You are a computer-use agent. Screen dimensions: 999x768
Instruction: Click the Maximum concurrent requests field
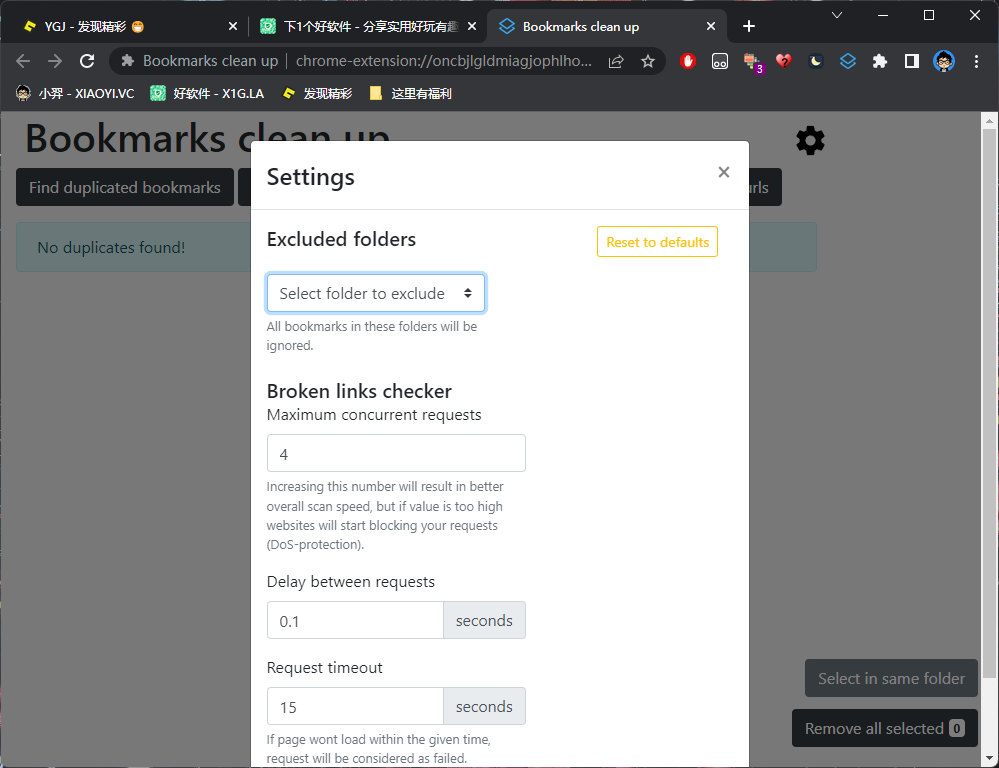396,453
